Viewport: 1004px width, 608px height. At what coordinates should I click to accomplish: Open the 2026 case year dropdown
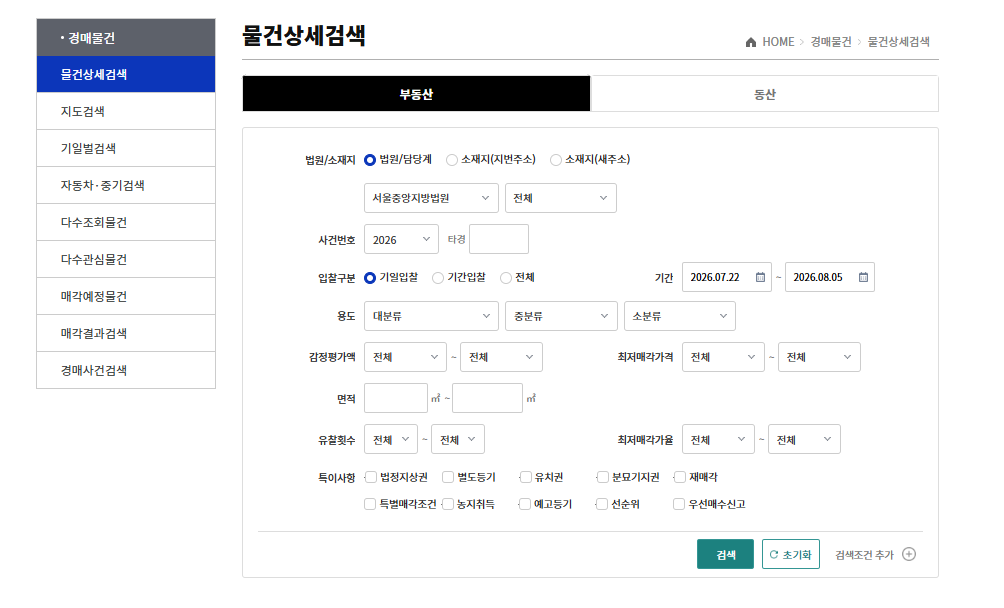click(401, 239)
